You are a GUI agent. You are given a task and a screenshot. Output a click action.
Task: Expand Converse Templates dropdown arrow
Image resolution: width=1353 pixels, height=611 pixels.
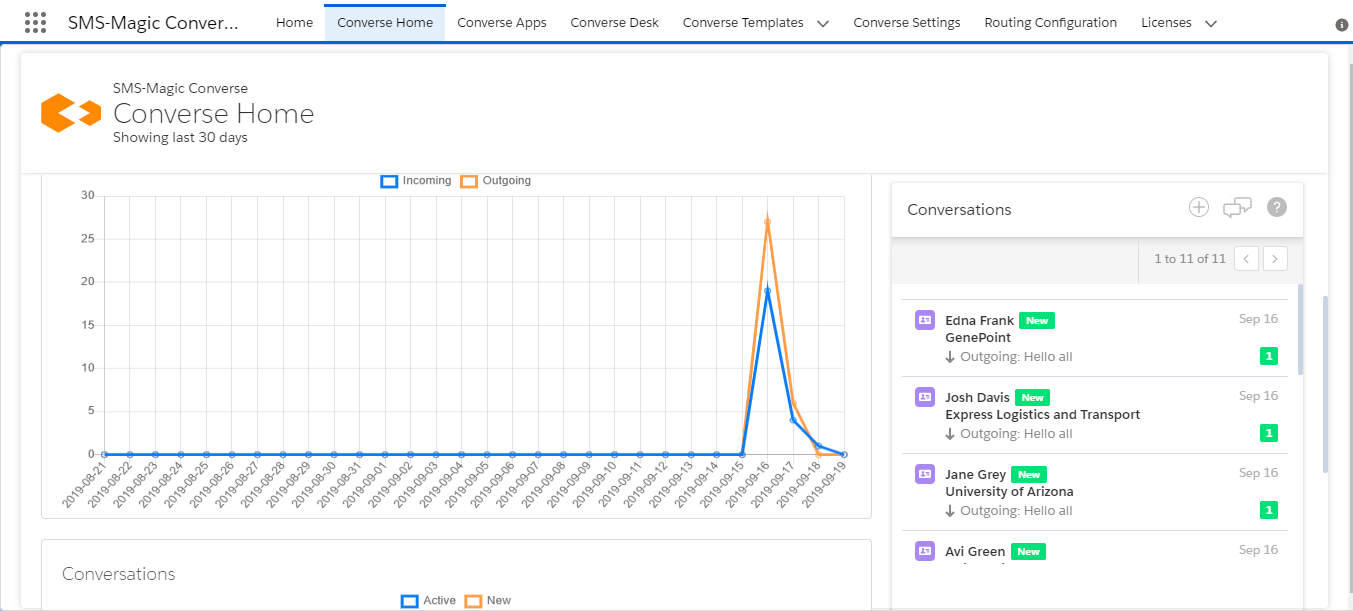[x=823, y=23]
